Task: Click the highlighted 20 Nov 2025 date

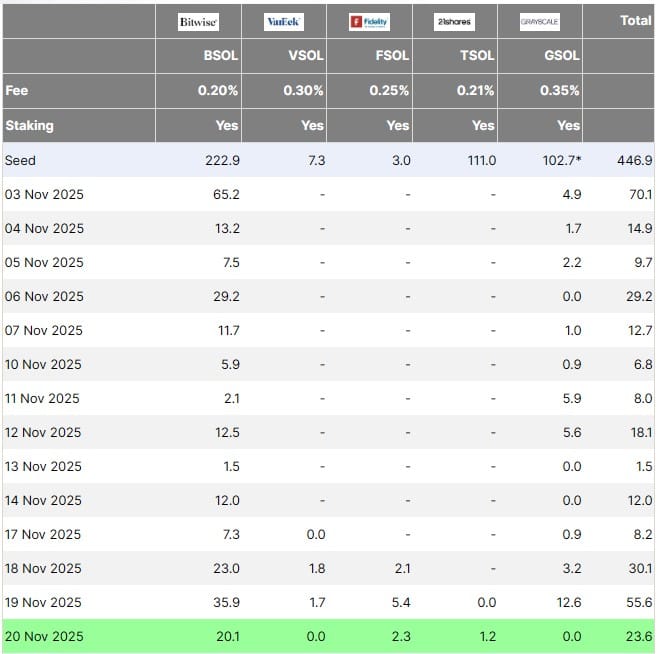Action: [44, 637]
